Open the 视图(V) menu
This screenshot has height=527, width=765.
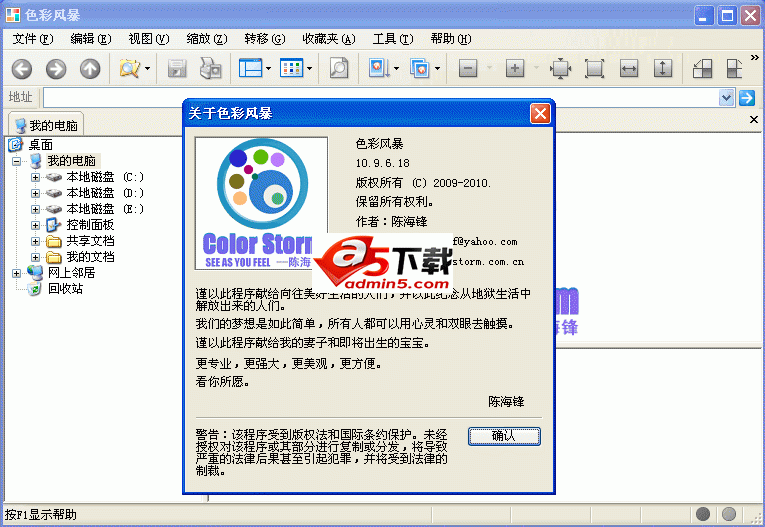click(x=148, y=39)
